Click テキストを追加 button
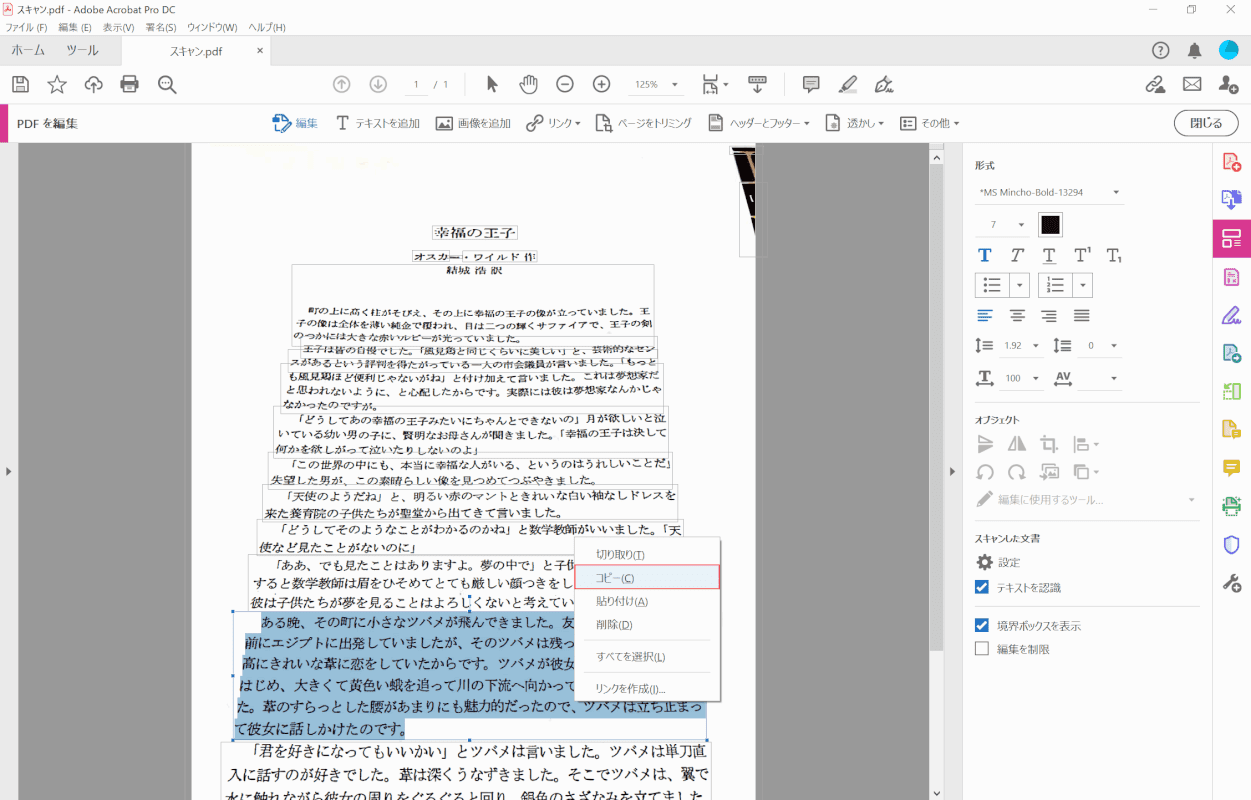The width and height of the screenshot is (1251, 800). [x=378, y=123]
